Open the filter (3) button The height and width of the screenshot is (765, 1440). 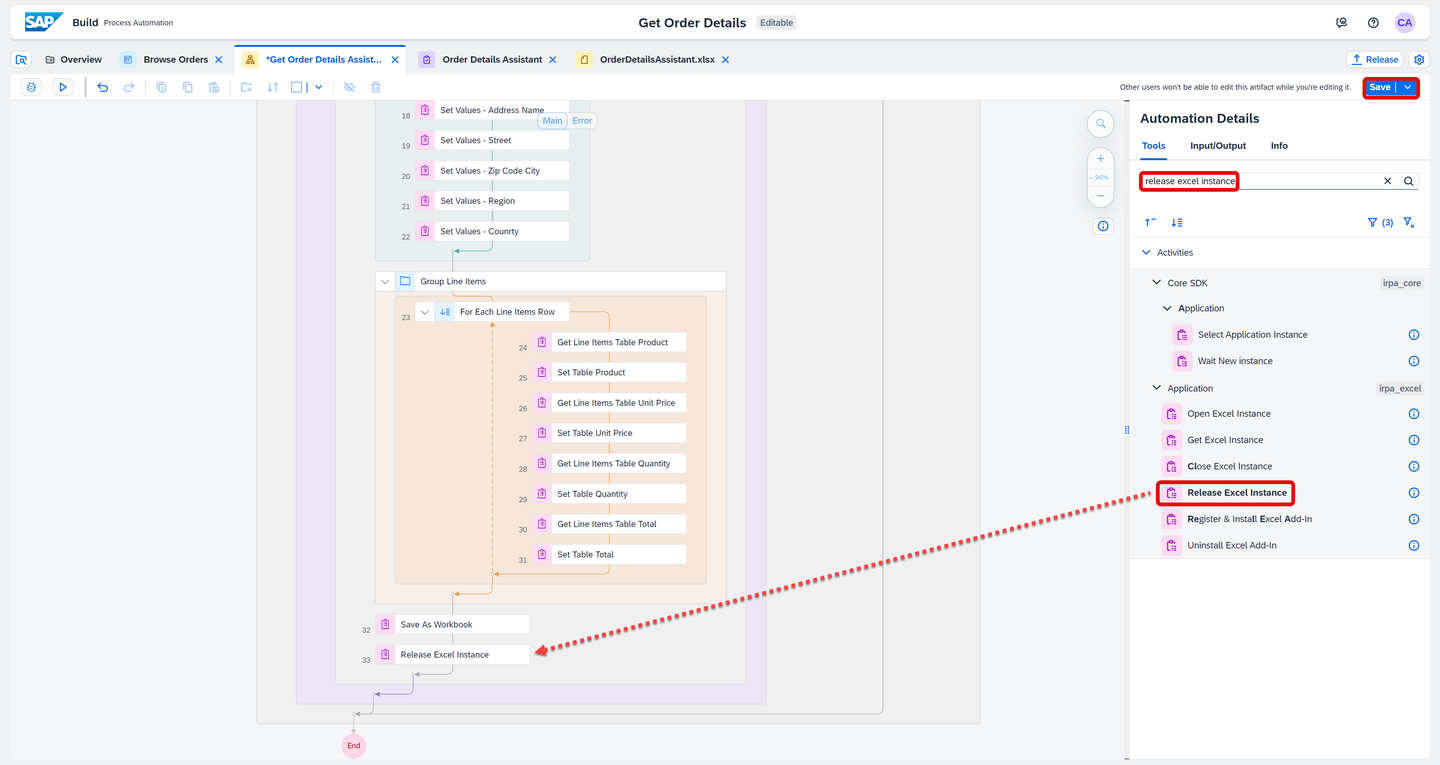[x=1380, y=223]
